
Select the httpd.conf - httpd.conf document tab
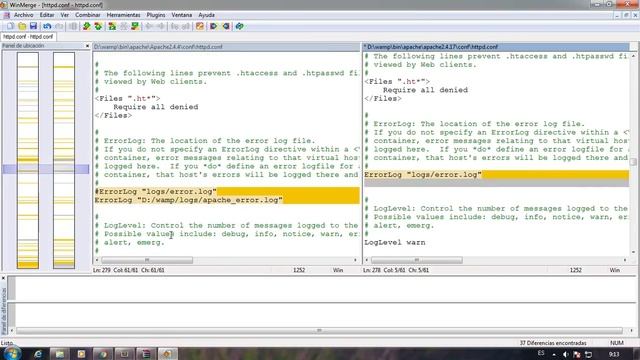coord(28,36)
